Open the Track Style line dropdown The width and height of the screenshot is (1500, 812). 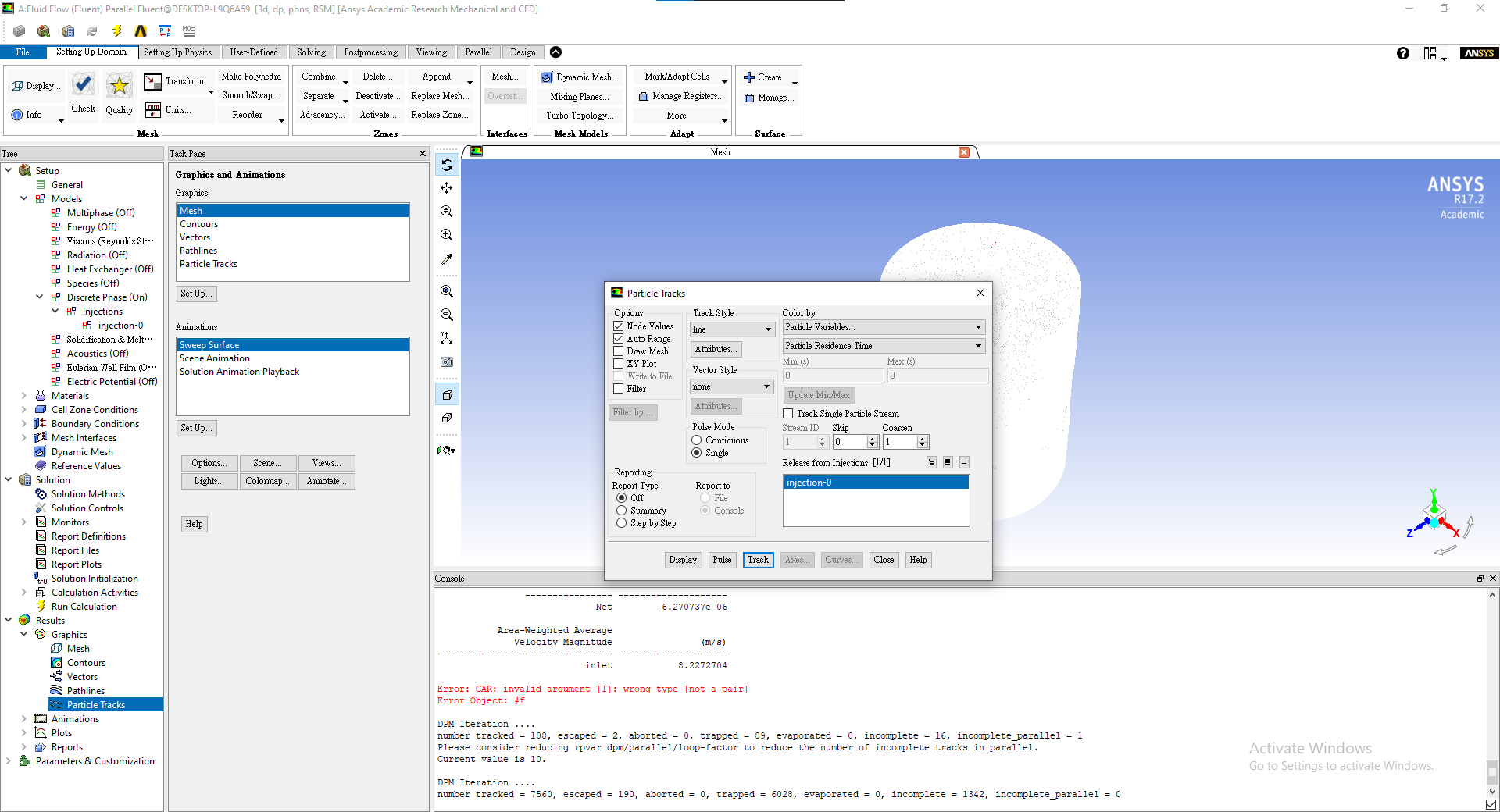pyautogui.click(x=732, y=329)
